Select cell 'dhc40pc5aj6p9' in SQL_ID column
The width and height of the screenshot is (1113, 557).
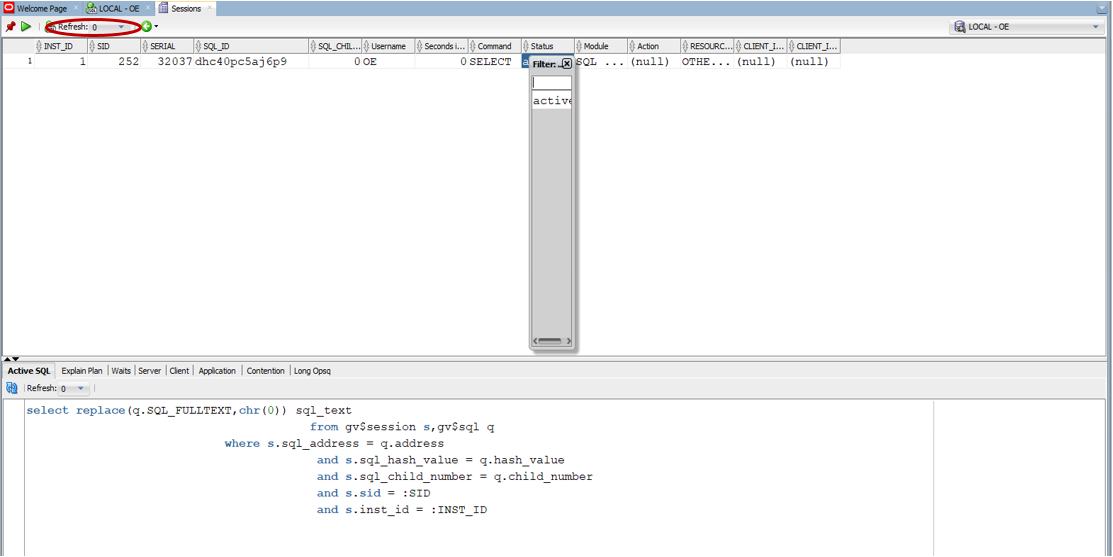pos(251,62)
